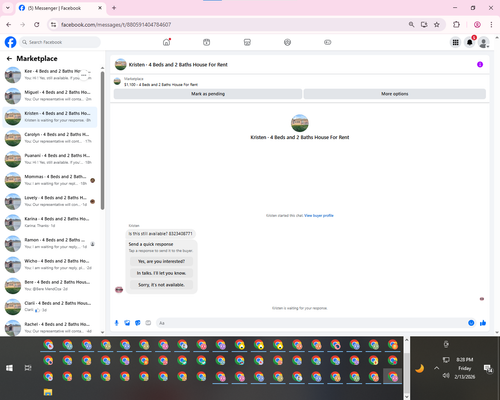Viewport: 500px width, 400px height.
Task: Open the Mommas conversation
Action: 50,180
